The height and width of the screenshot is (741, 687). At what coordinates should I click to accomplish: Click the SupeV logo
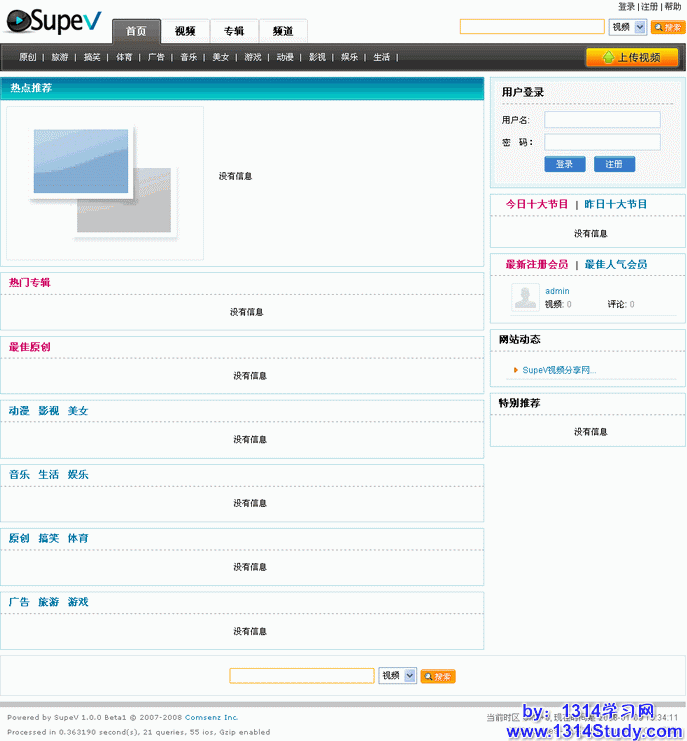tap(53, 21)
